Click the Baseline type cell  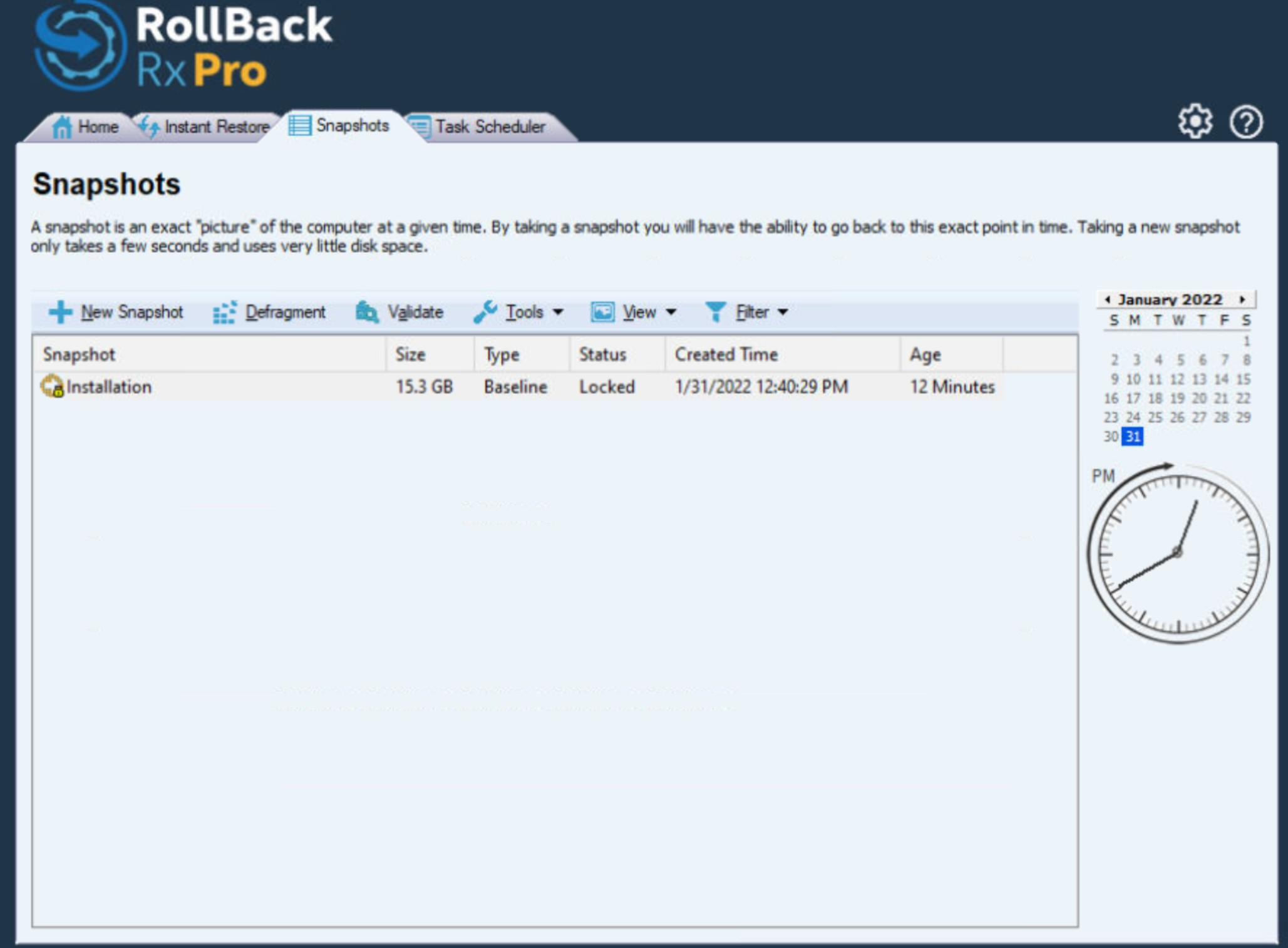(515, 386)
